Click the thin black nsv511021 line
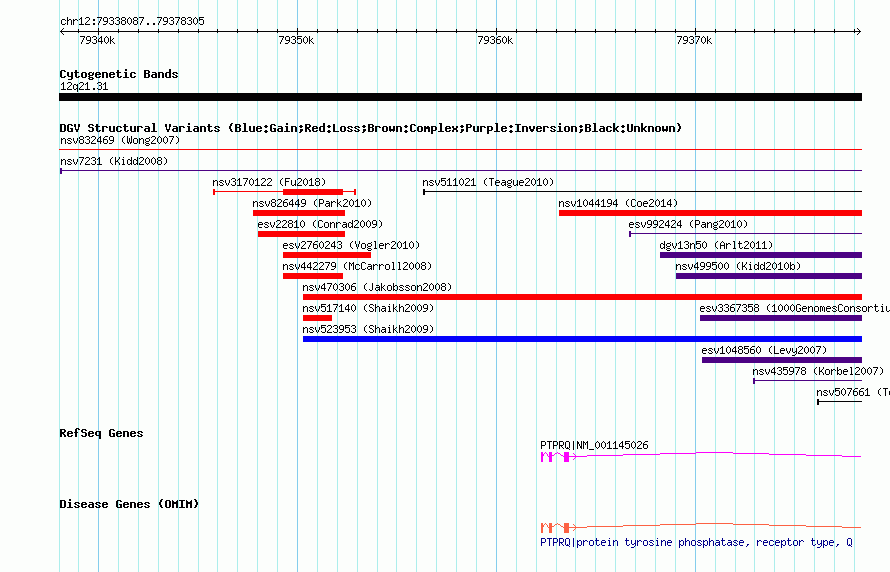The height and width of the screenshot is (572, 890). tap(643, 192)
